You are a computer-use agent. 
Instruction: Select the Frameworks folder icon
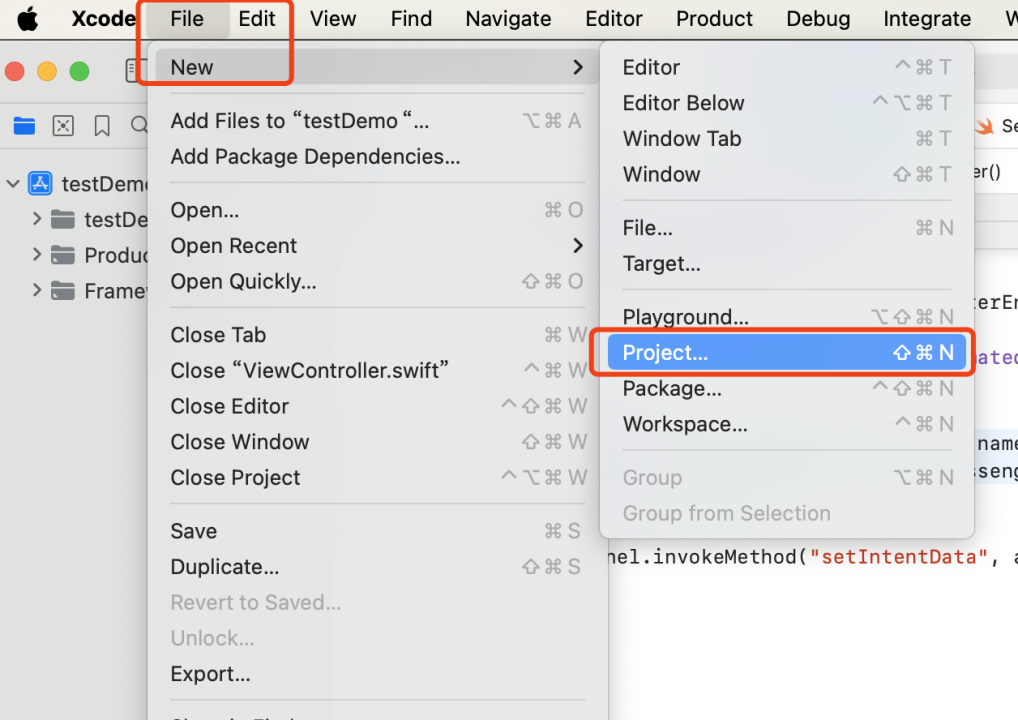coord(63,291)
